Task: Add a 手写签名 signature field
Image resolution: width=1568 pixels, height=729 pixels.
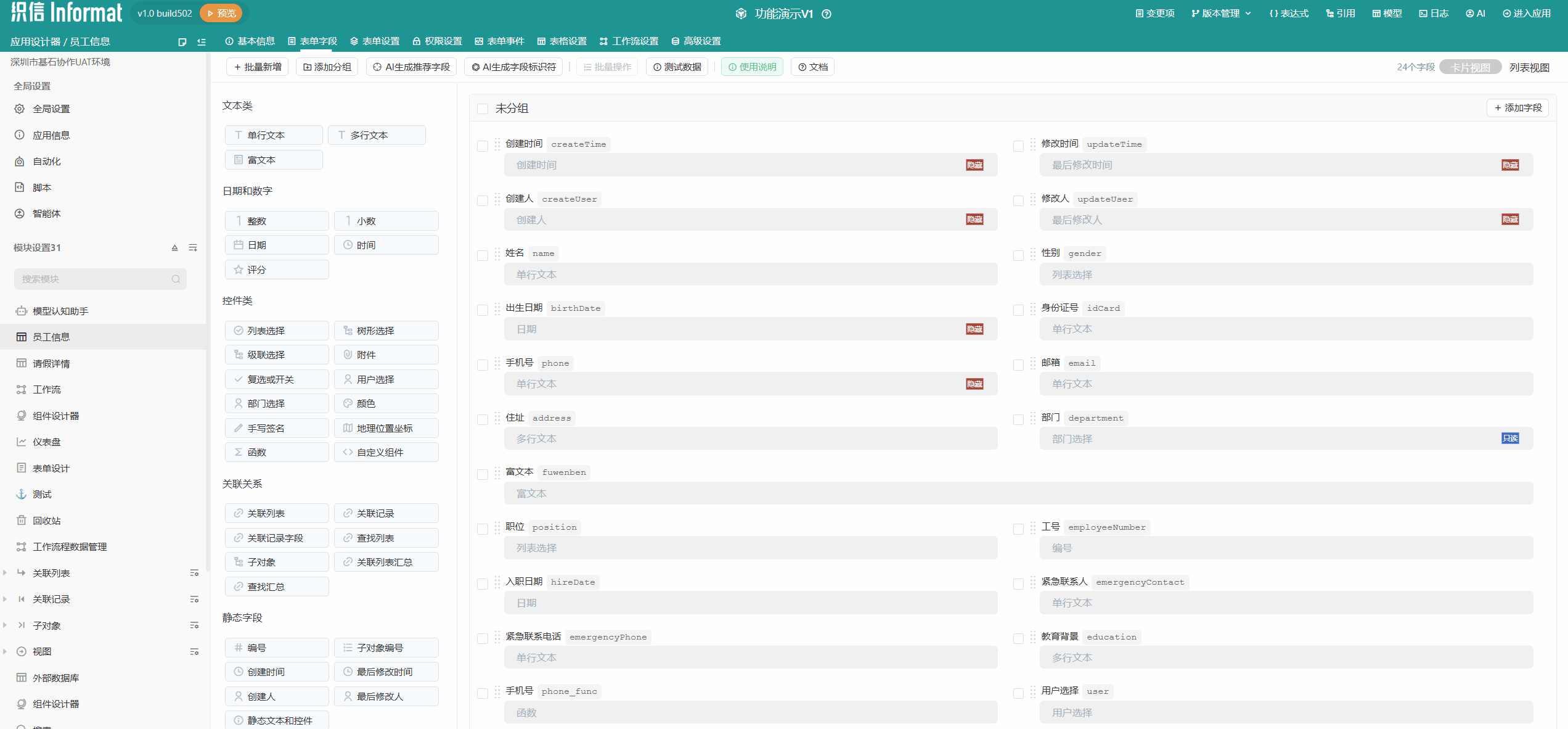Action: point(277,428)
